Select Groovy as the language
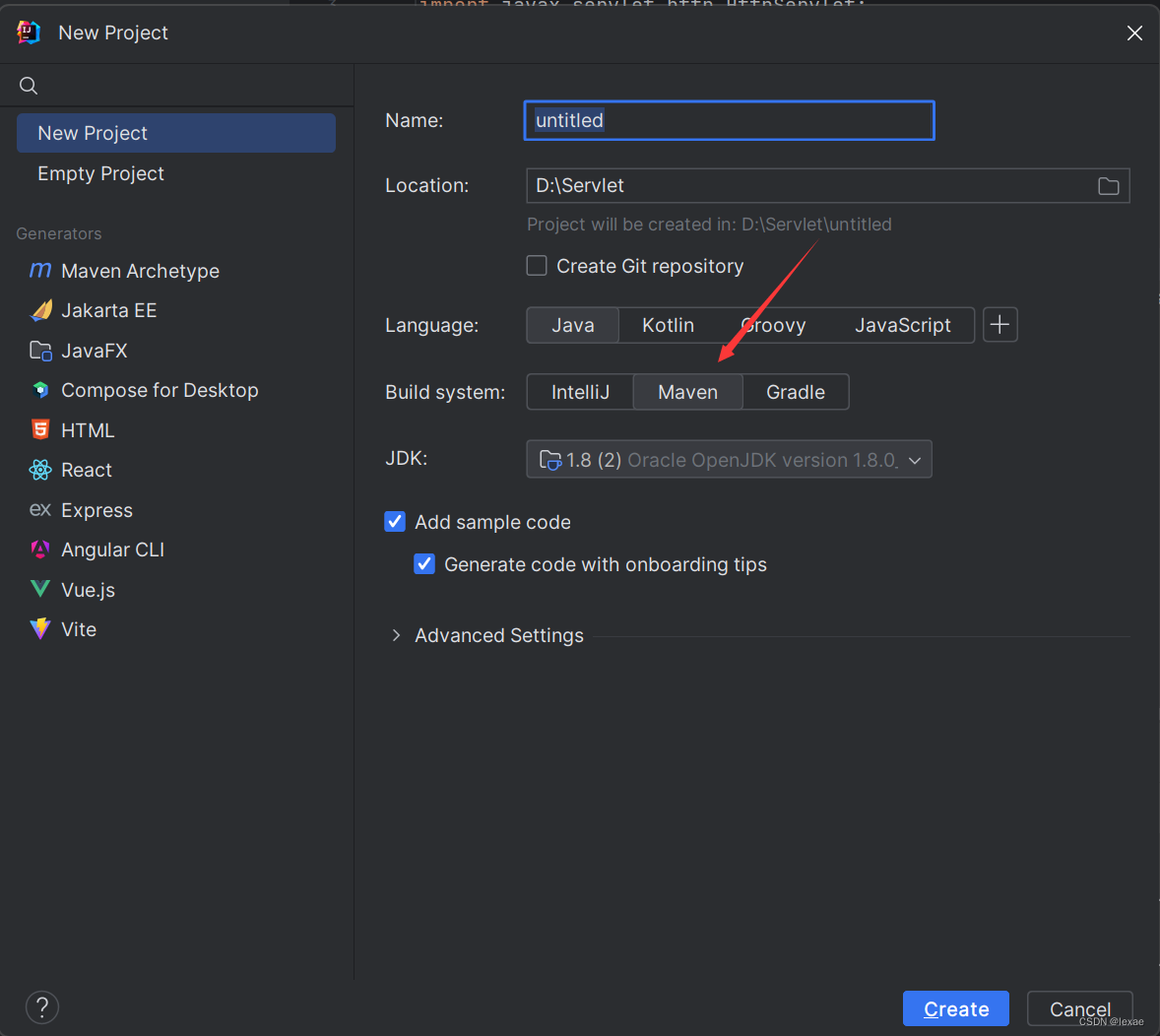The height and width of the screenshot is (1036, 1160). (773, 325)
